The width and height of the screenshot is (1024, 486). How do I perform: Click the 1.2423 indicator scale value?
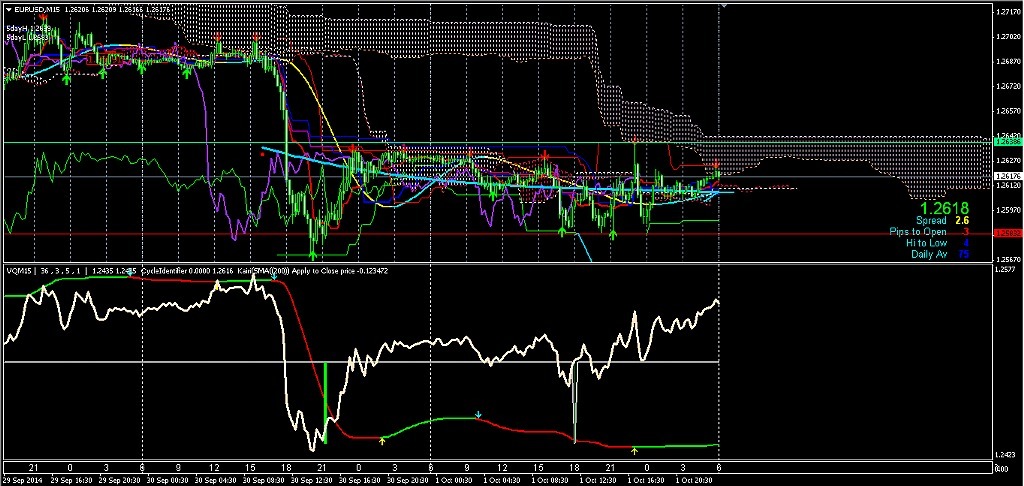point(1006,454)
